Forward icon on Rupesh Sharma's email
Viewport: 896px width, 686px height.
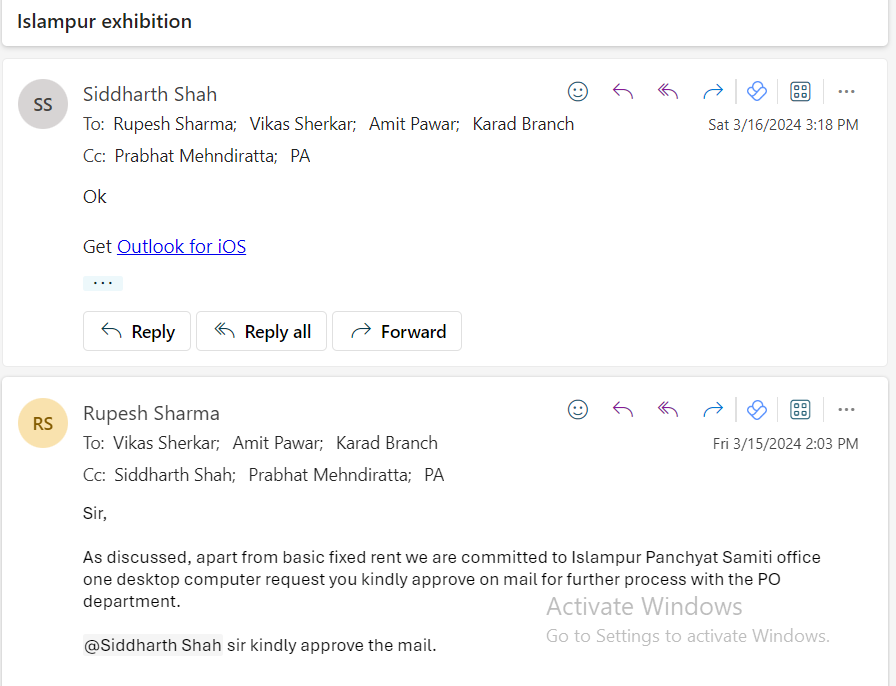[713, 410]
